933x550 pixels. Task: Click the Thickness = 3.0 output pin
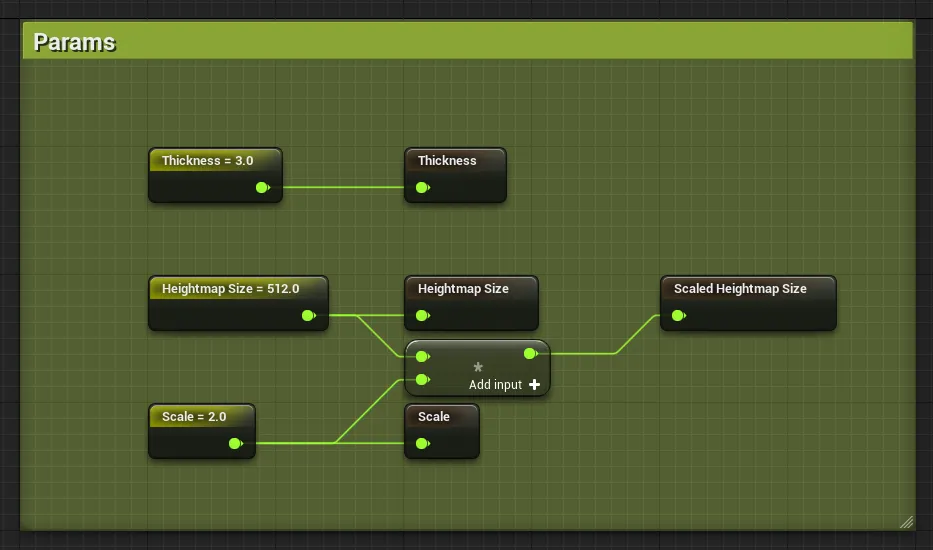pyautogui.click(x=262, y=187)
